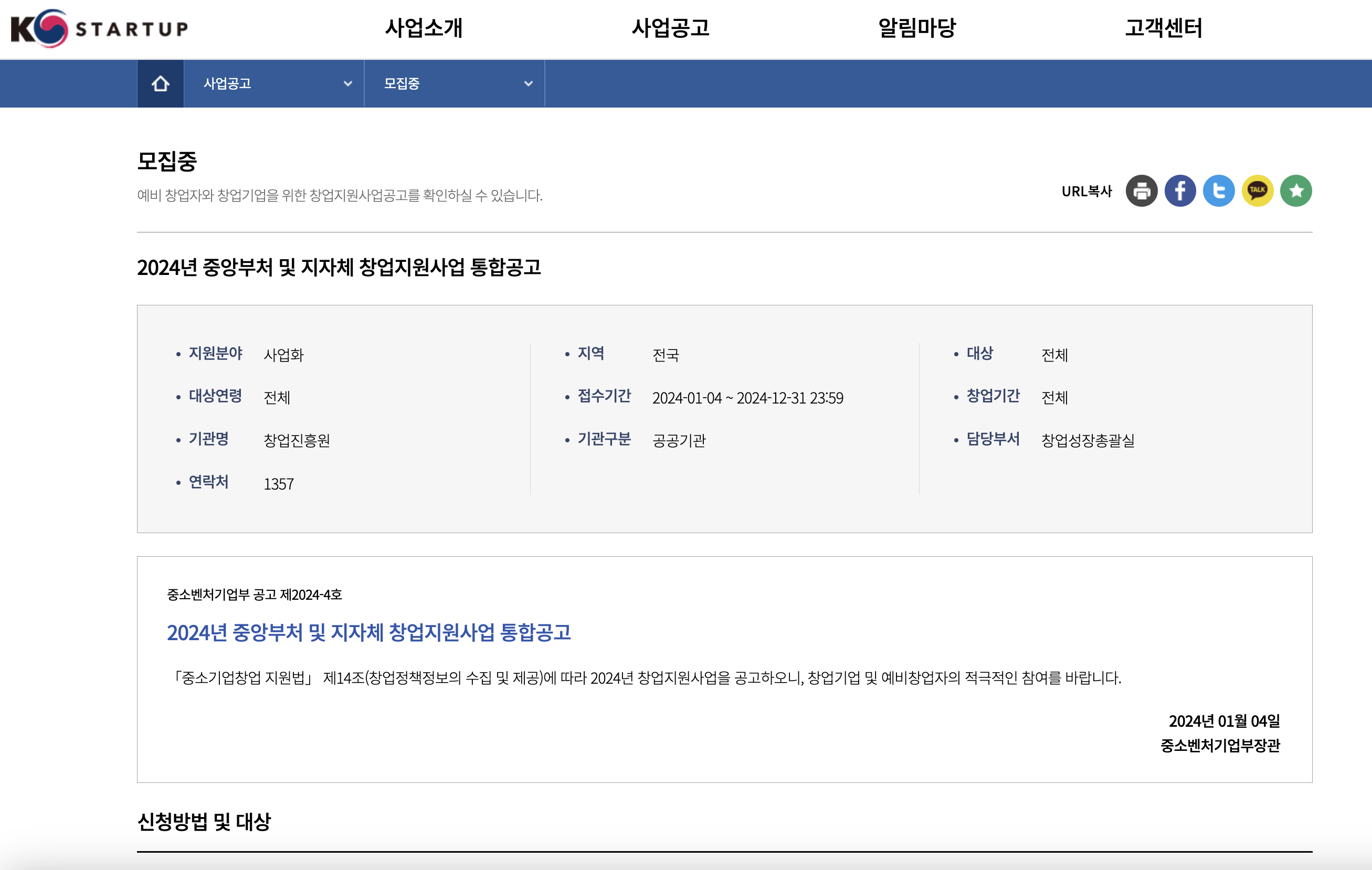Viewport: 1372px width, 870px height.
Task: Open the 모집중 dropdown chevron arrow
Action: 527,83
